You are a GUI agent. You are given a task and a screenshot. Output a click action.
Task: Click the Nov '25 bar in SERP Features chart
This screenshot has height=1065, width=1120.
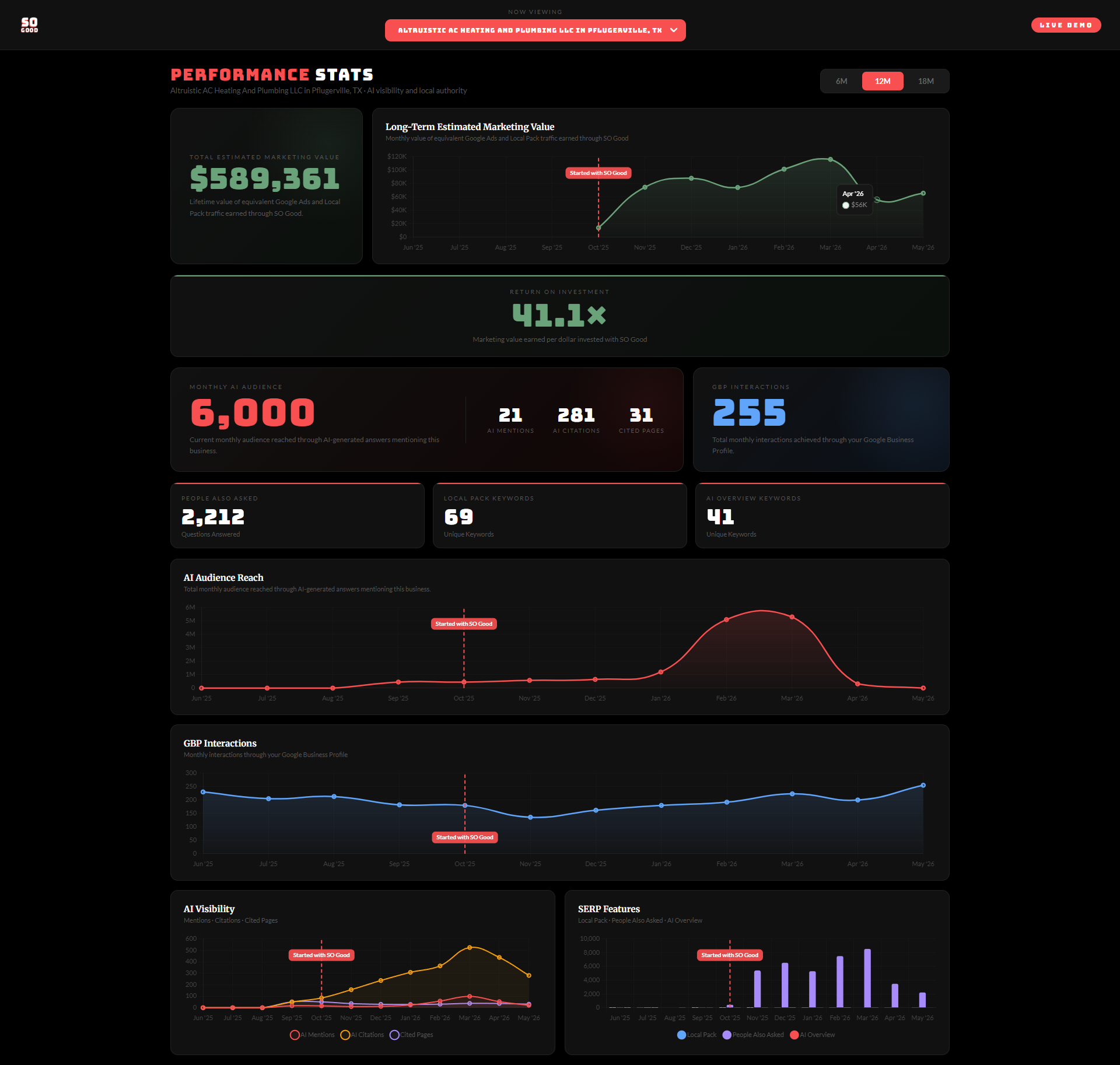757,989
